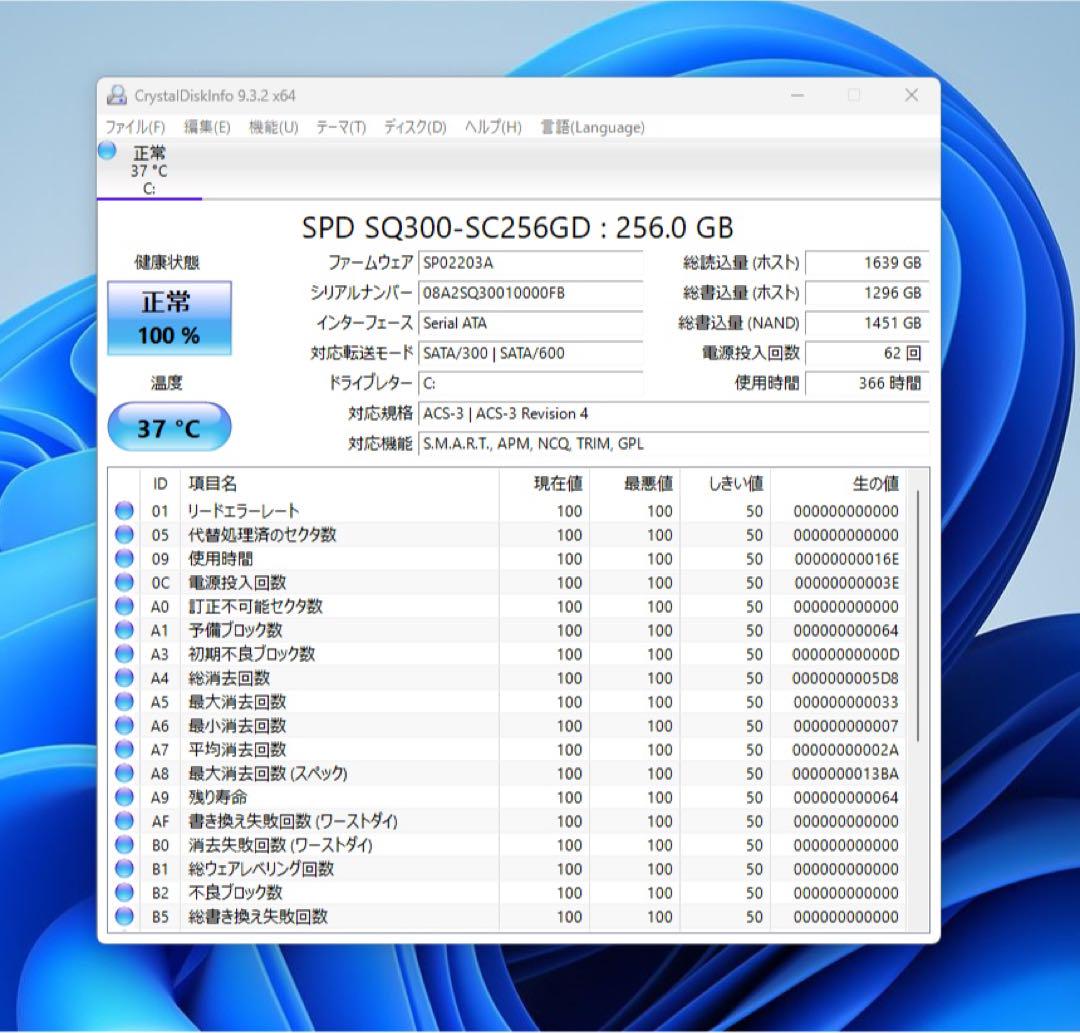Click status orb for A4 総消去回数

point(125,678)
